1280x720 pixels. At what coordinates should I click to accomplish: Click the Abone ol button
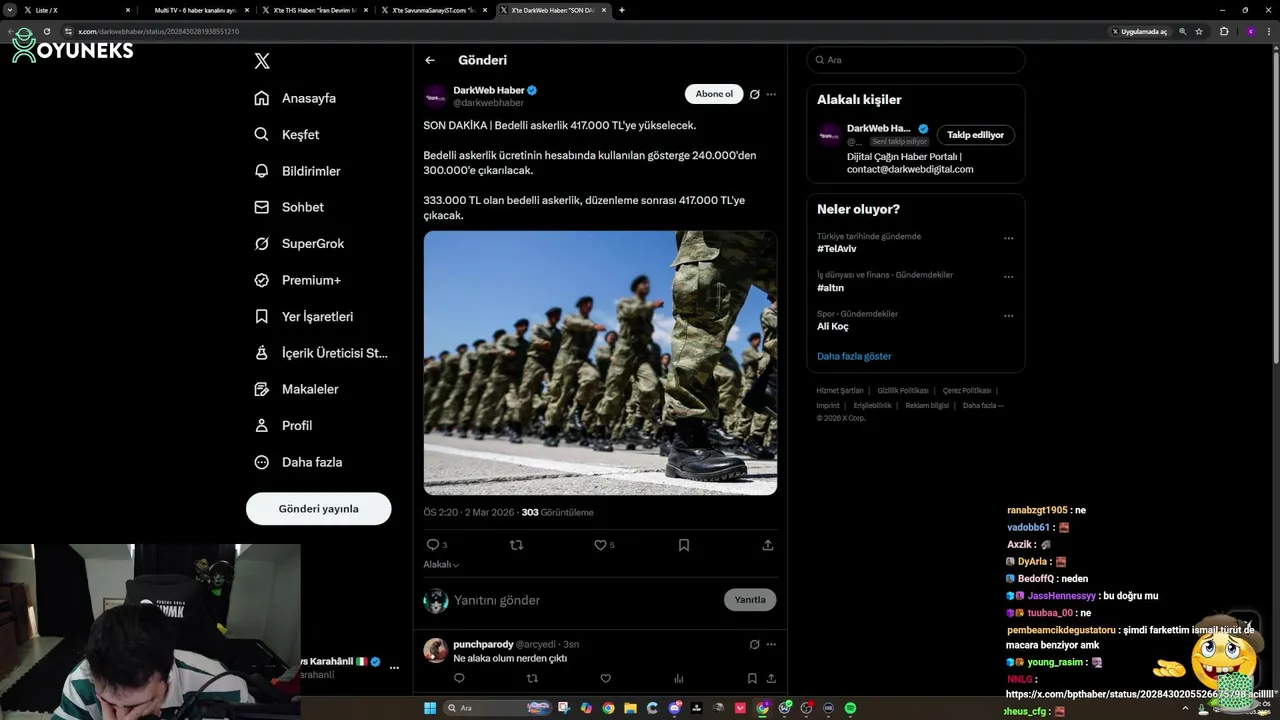click(x=714, y=94)
